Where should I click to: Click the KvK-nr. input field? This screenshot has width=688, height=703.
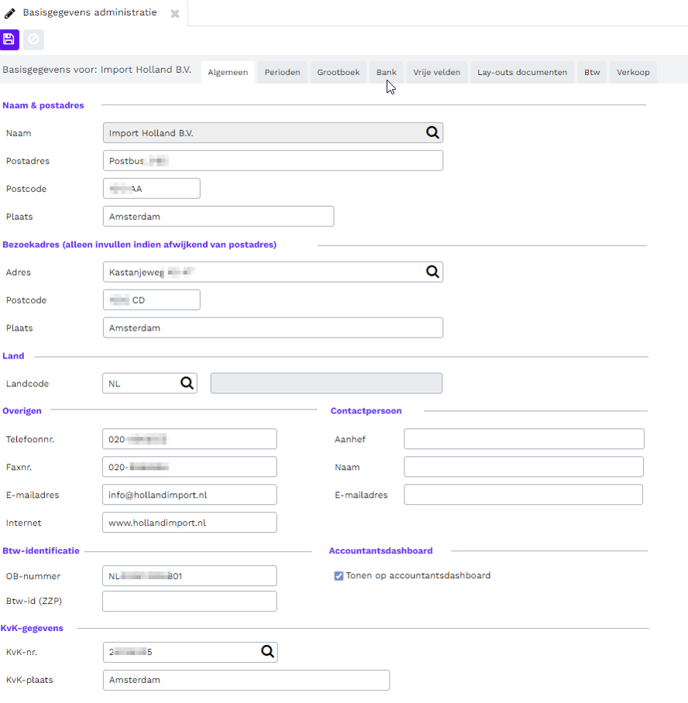tap(190, 652)
